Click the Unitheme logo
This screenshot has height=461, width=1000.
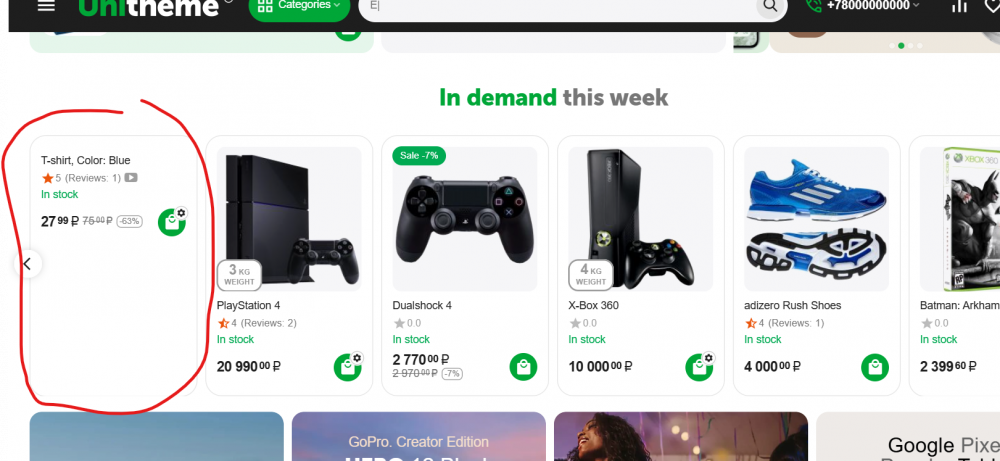click(149, 6)
